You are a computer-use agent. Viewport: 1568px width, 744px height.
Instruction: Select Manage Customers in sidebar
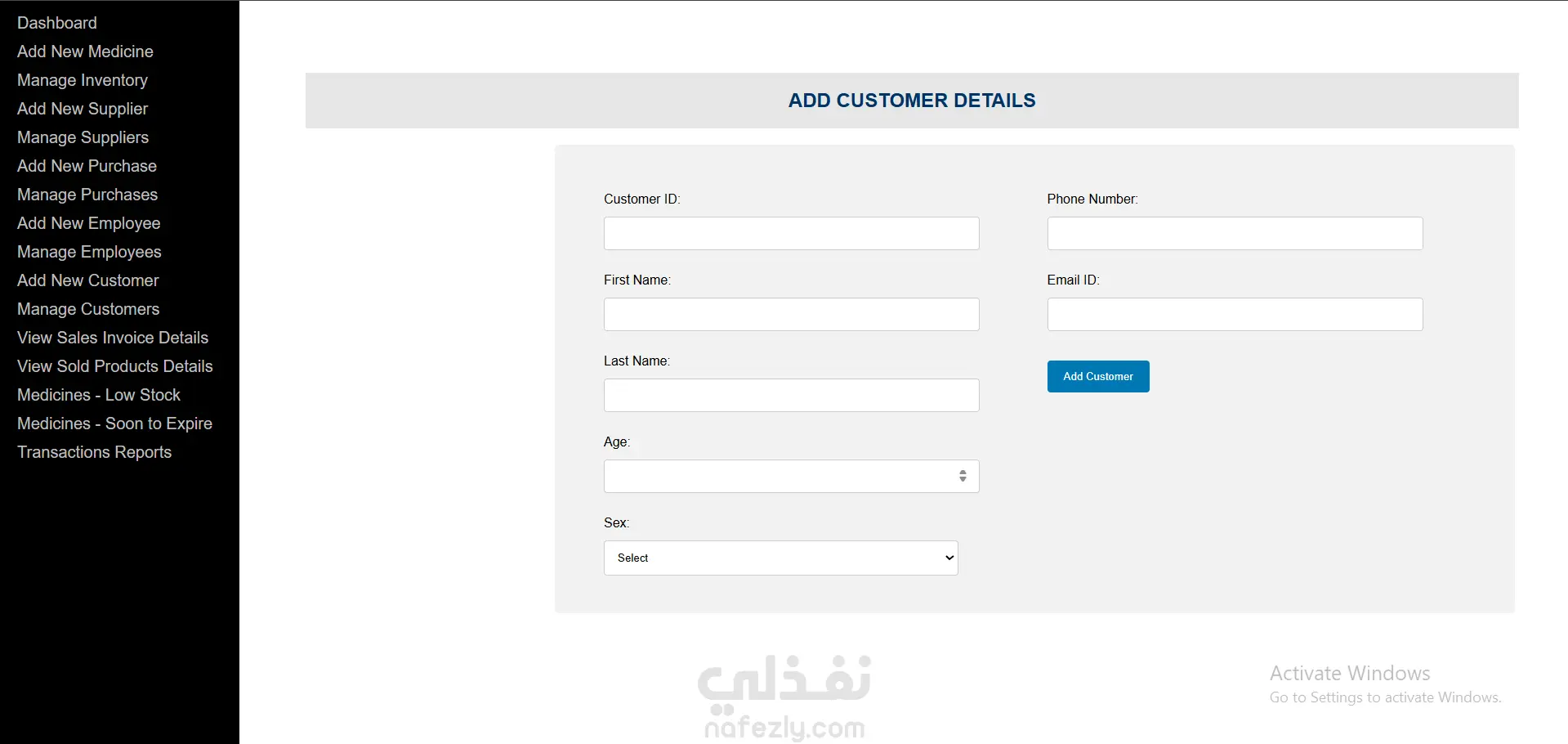point(88,309)
